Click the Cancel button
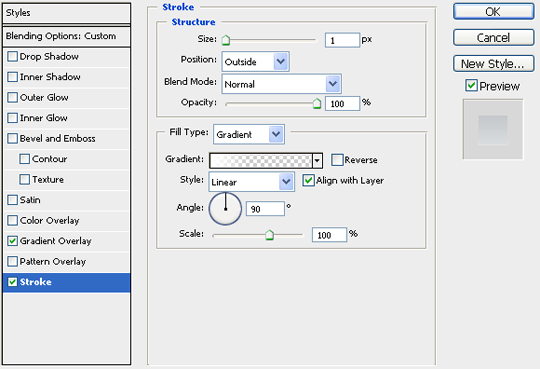540x369 pixels. (494, 38)
